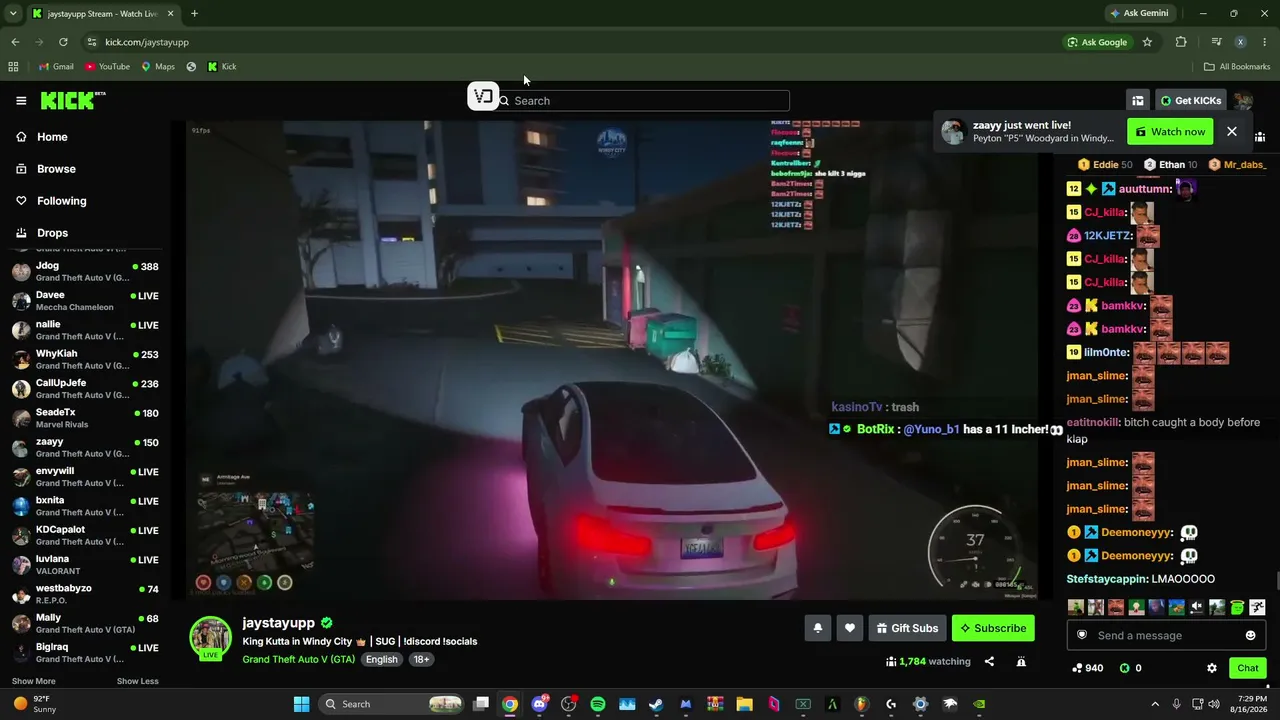Open KDCapalot channel in sidebar
This screenshot has width=1280, height=720.
point(85,536)
